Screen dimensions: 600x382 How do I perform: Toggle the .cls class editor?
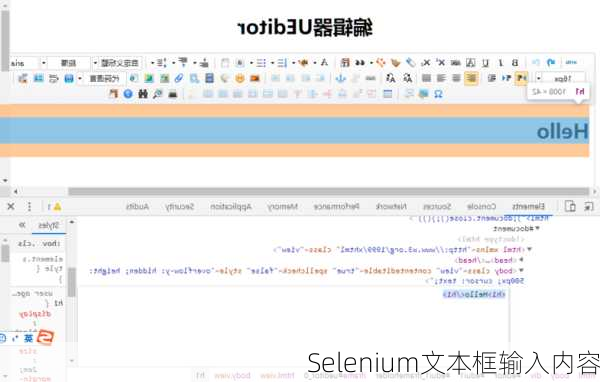(26, 243)
